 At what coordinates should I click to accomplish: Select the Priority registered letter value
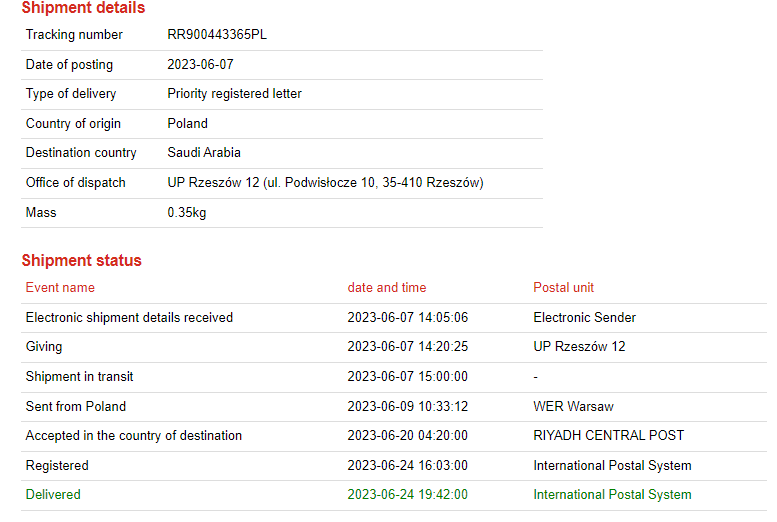click(x=234, y=94)
